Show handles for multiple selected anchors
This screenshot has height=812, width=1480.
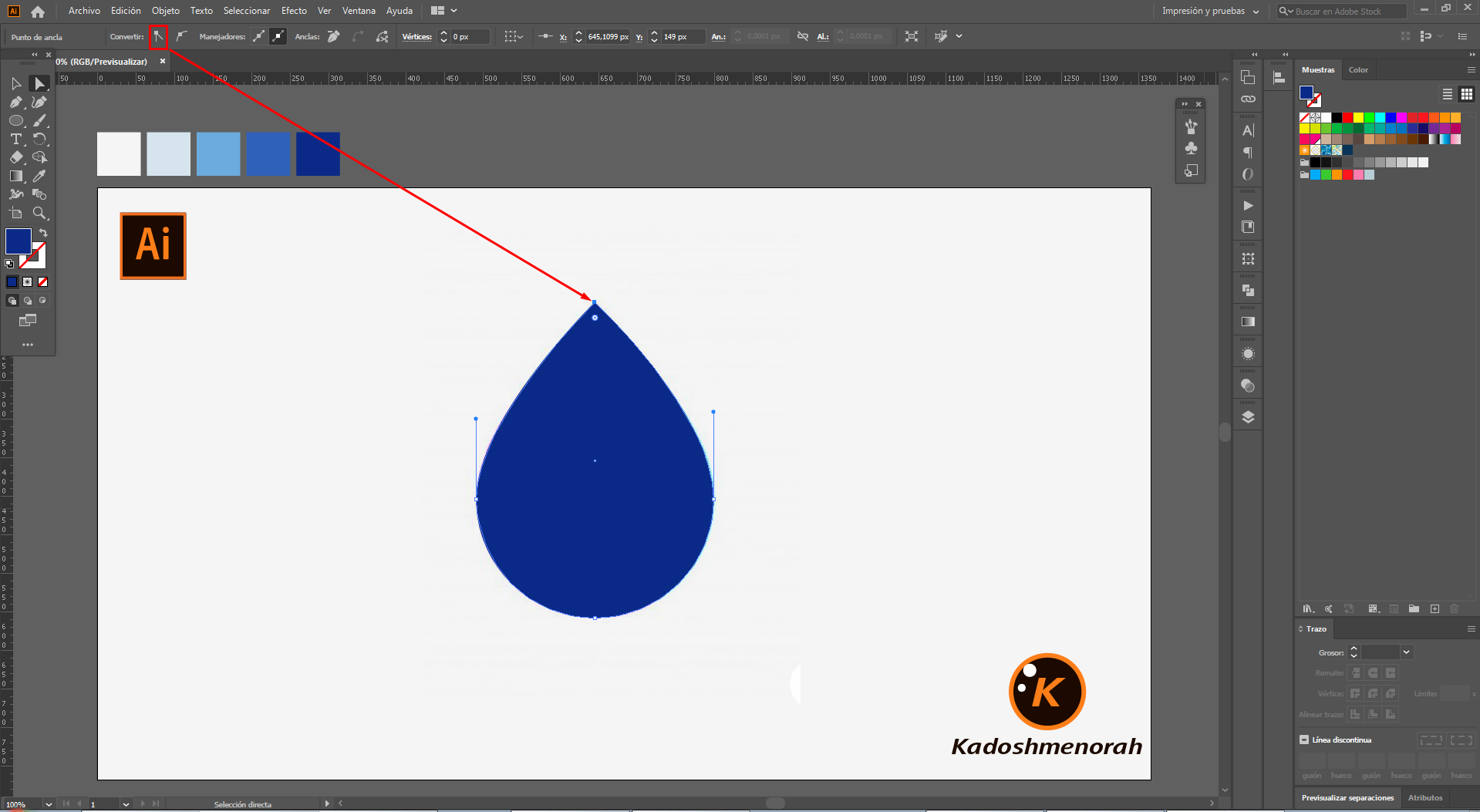point(258,36)
